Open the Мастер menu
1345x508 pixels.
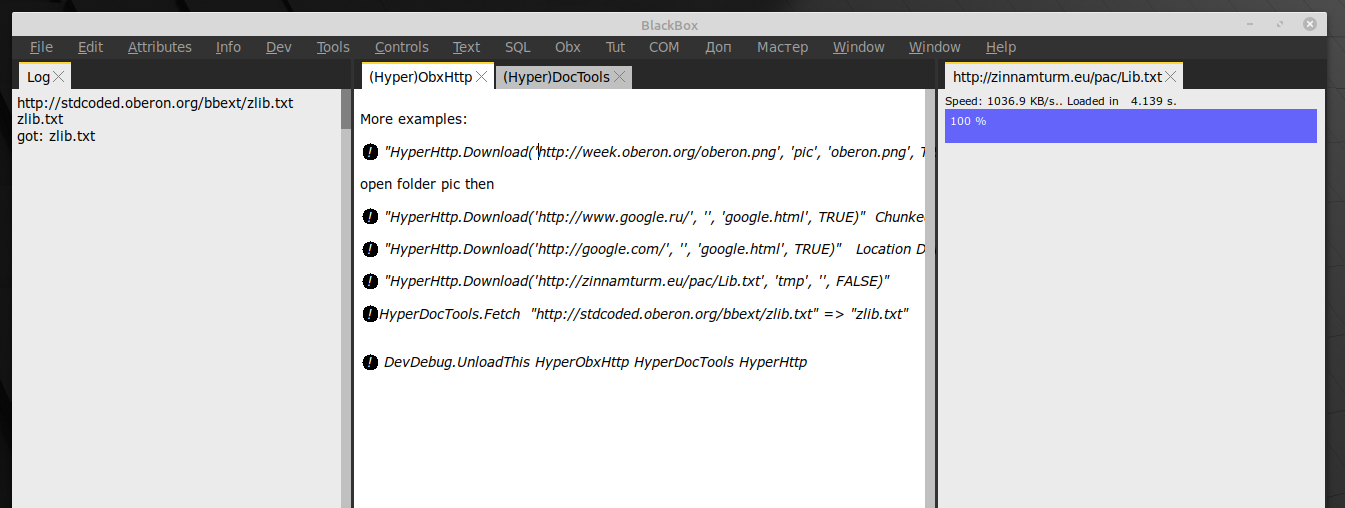point(782,47)
